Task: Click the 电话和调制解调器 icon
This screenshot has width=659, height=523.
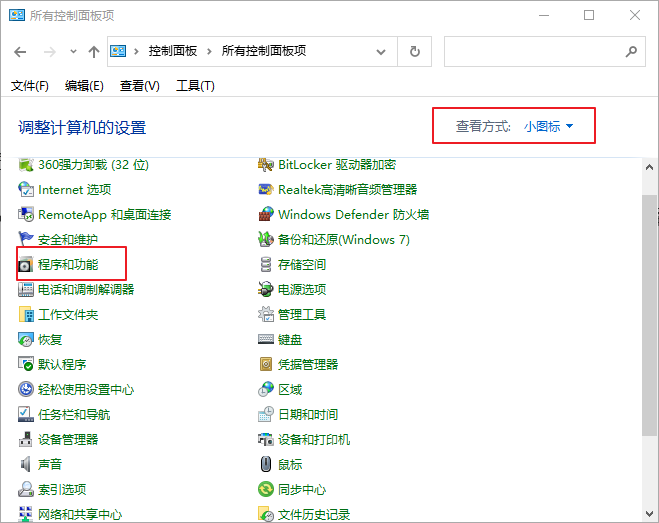Action: click(26, 289)
